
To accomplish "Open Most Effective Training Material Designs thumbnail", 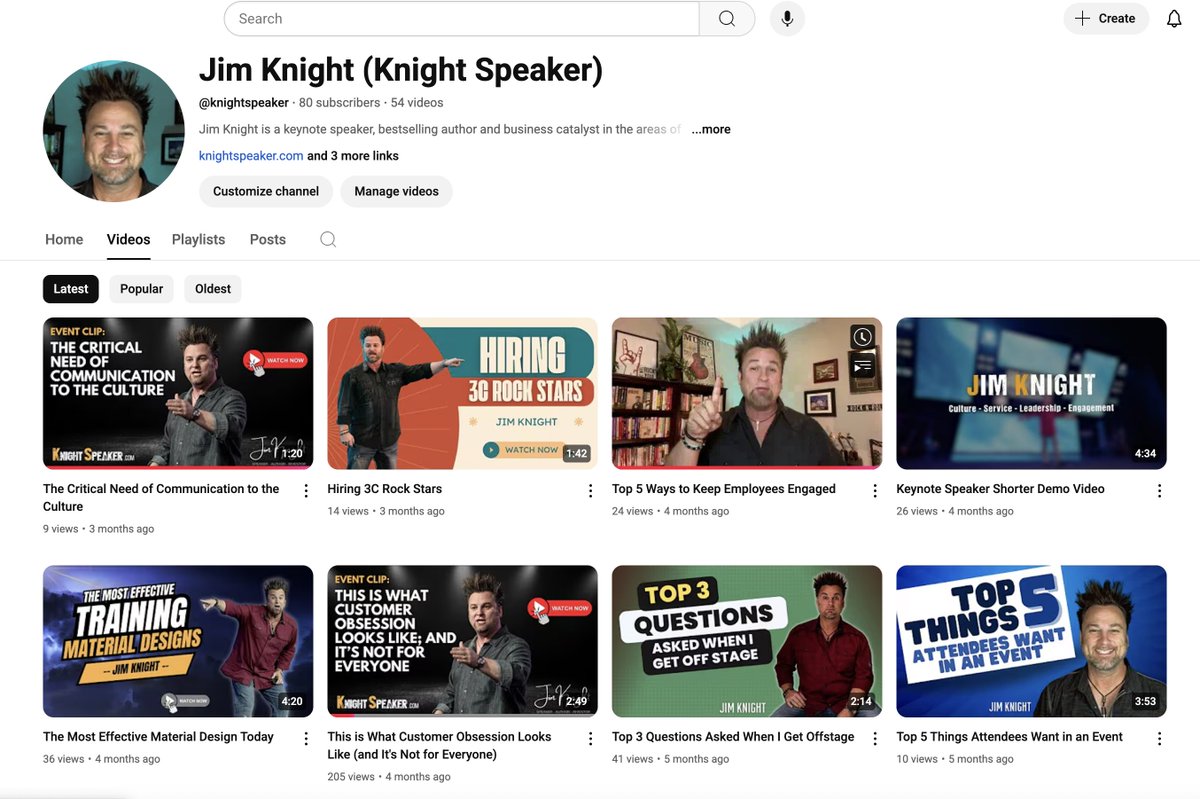I will click(x=178, y=642).
